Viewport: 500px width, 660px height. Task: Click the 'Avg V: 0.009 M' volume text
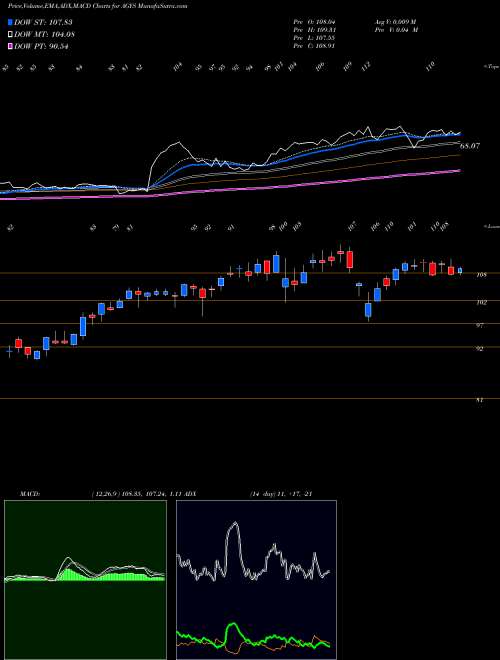(395, 22)
